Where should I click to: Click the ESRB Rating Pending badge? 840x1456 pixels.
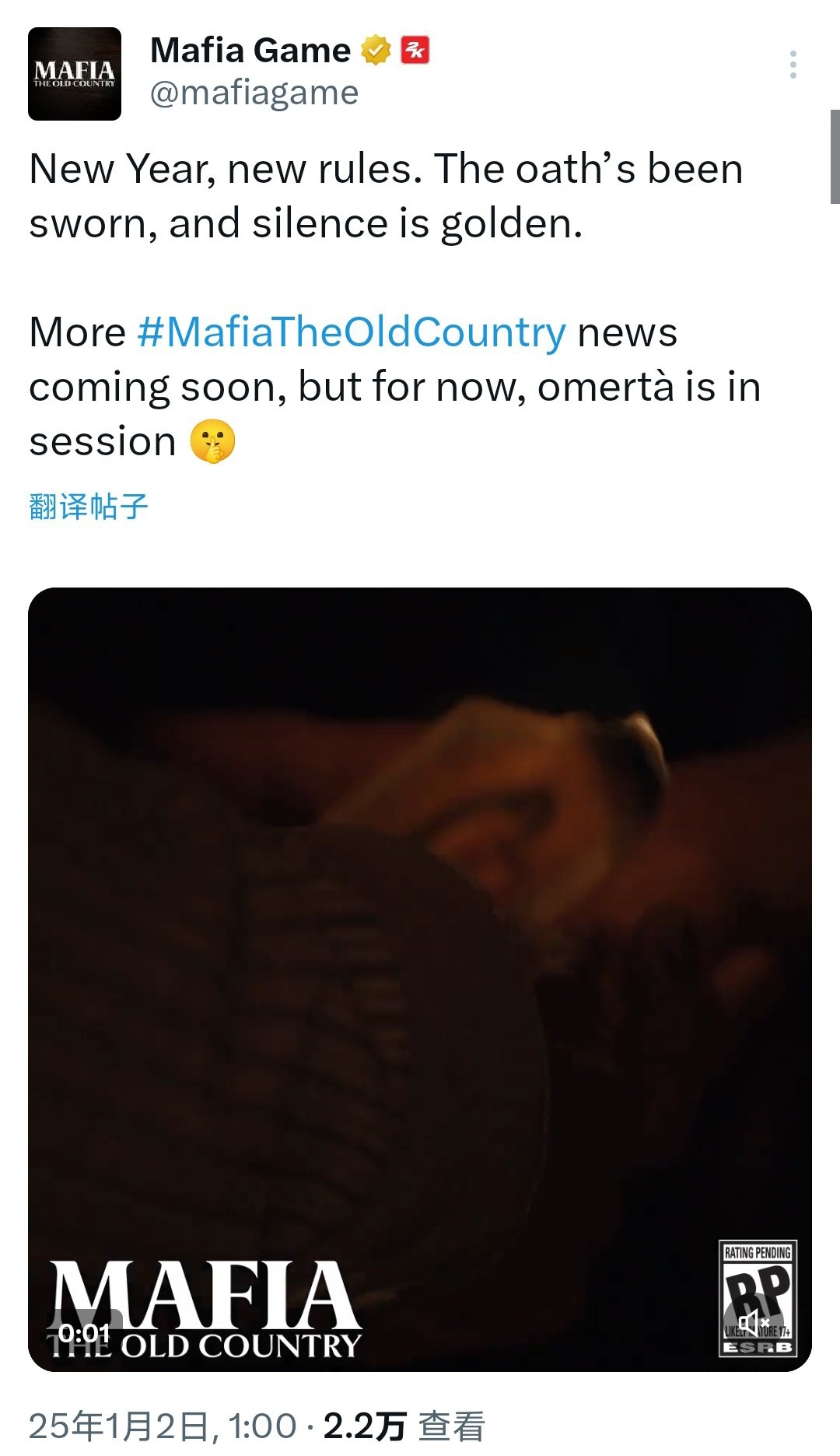(758, 1299)
